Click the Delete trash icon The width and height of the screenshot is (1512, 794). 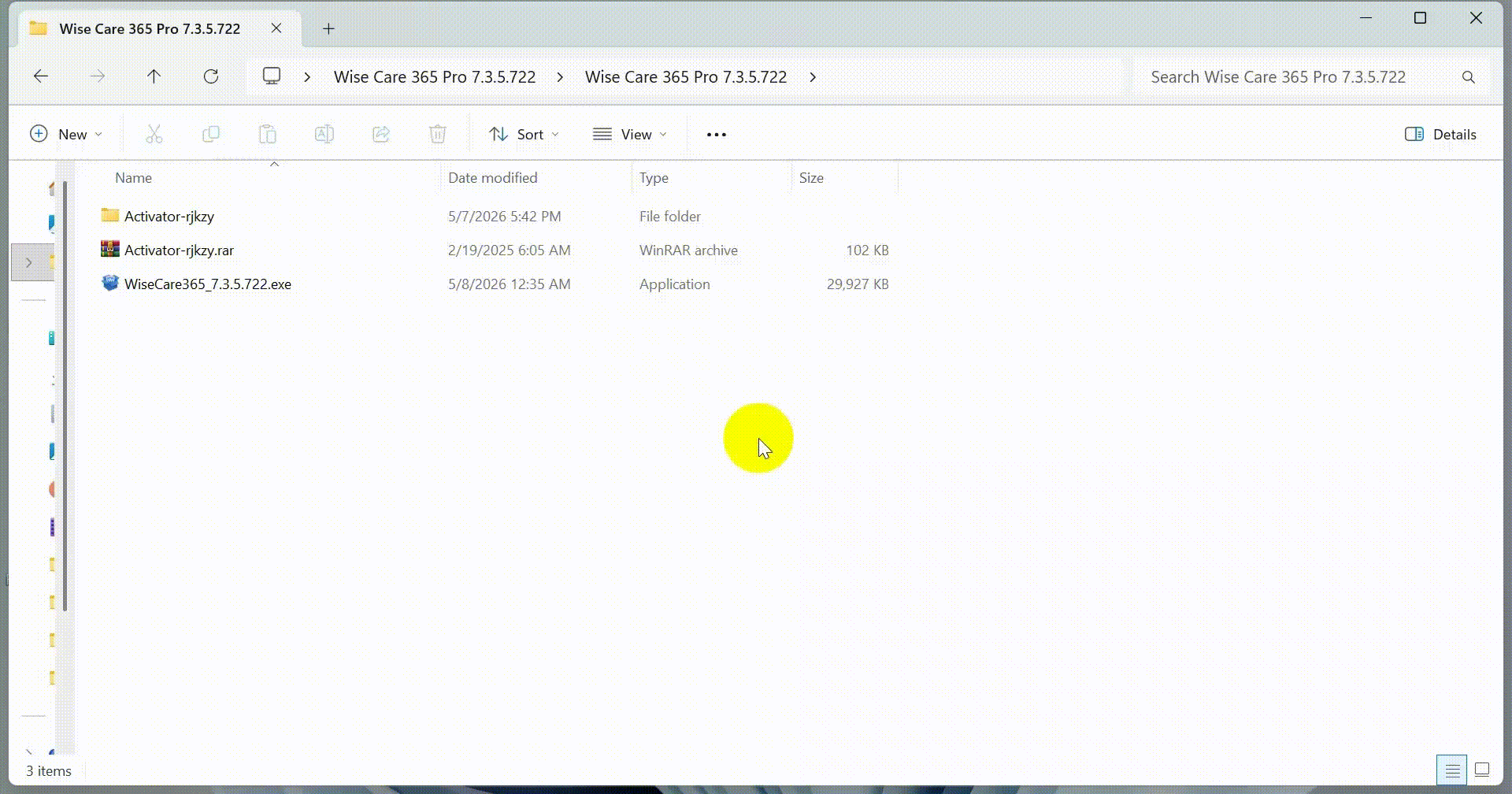[x=438, y=135]
